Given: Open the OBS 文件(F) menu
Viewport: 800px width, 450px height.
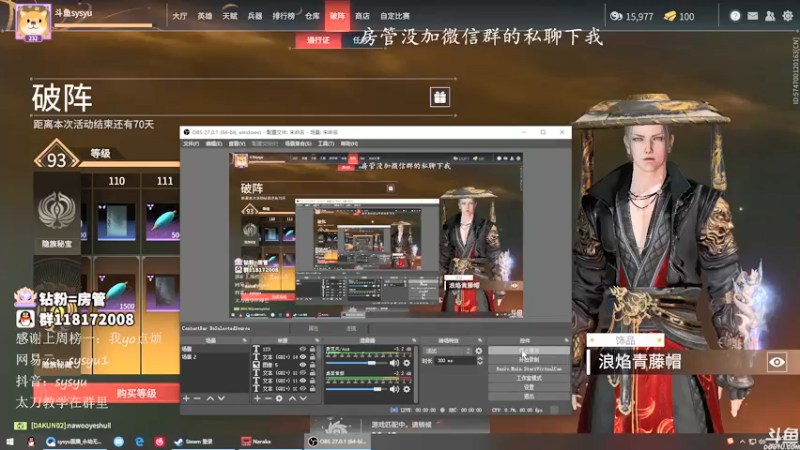Looking at the screenshot, I should [x=191, y=144].
